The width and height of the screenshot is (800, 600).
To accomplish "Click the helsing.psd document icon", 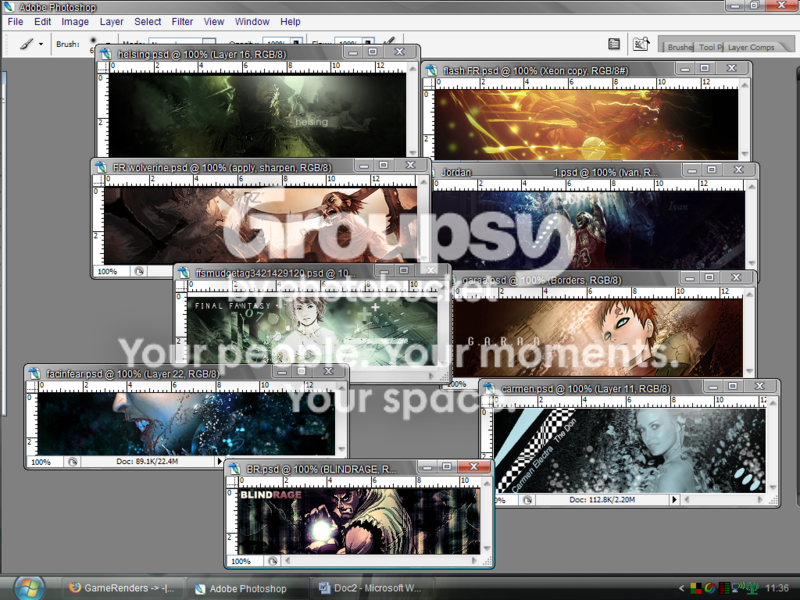I will [106, 54].
